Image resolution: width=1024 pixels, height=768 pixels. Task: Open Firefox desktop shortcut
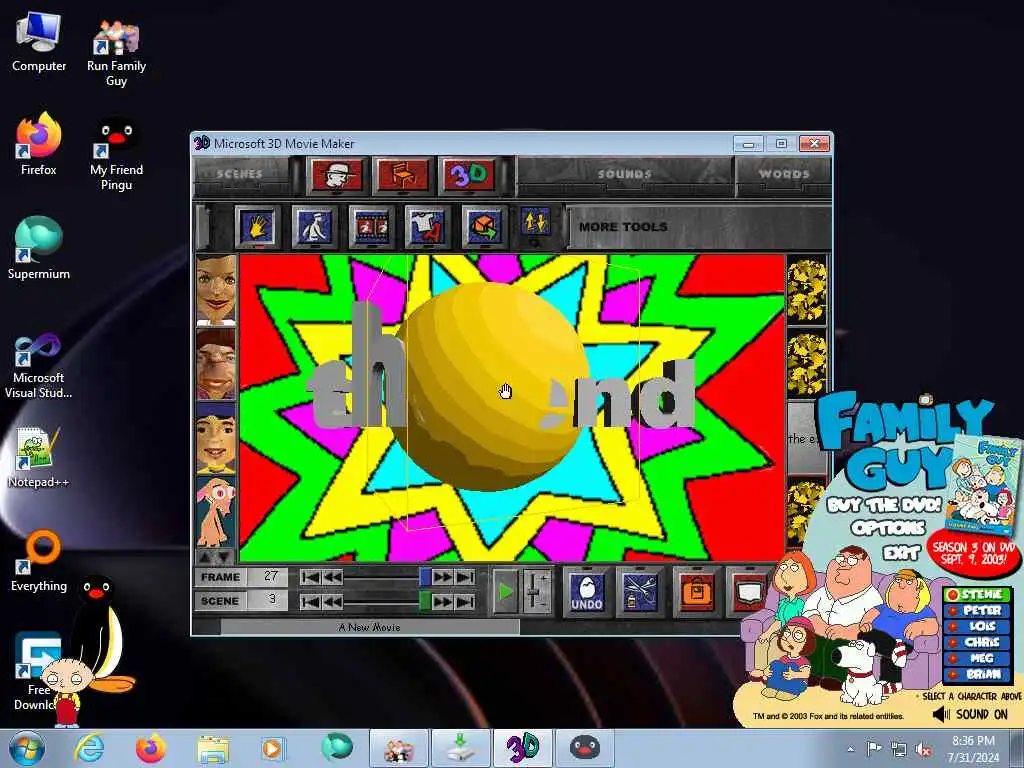[39, 144]
